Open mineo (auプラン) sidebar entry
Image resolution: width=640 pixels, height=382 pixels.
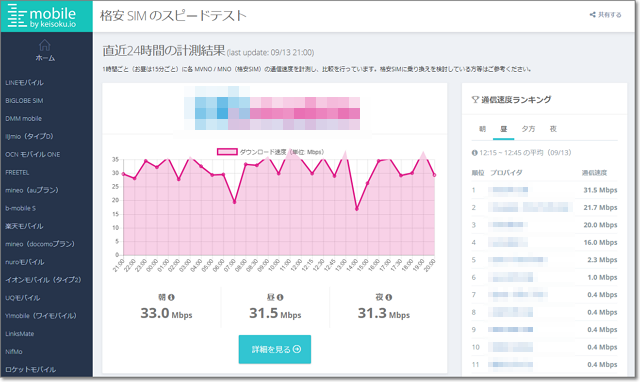32,190
